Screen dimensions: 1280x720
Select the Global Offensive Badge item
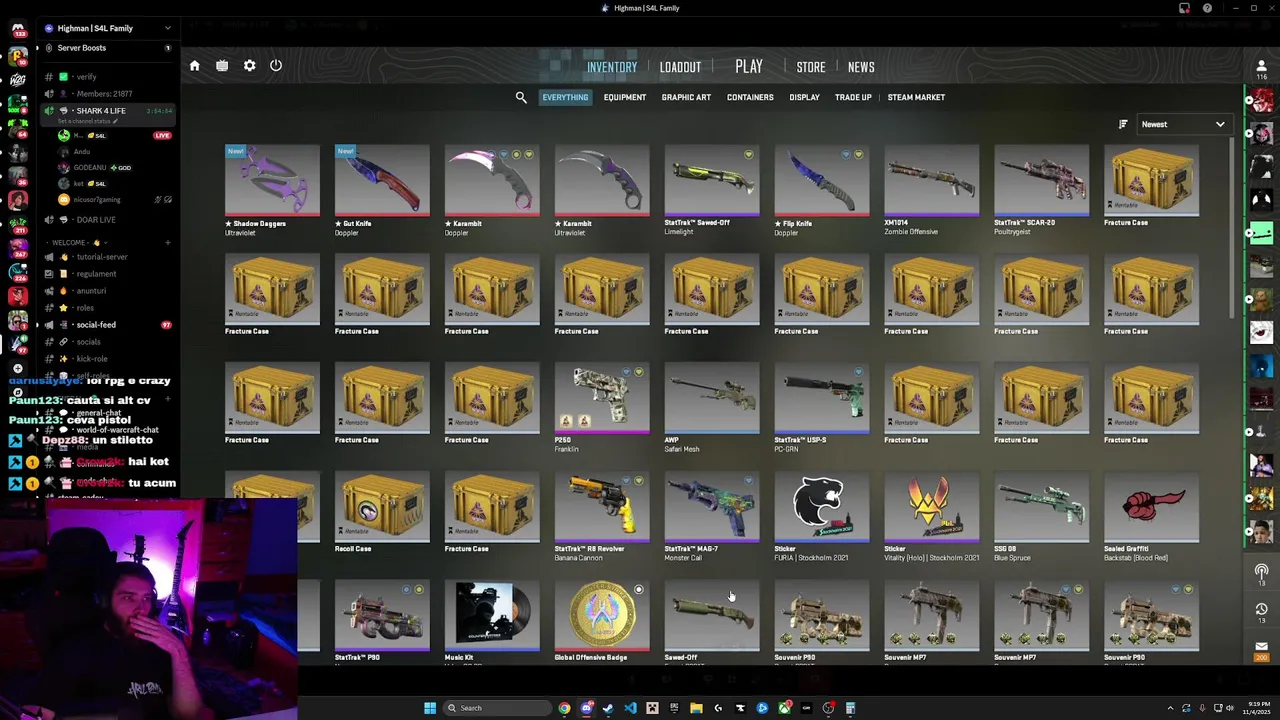(602, 621)
